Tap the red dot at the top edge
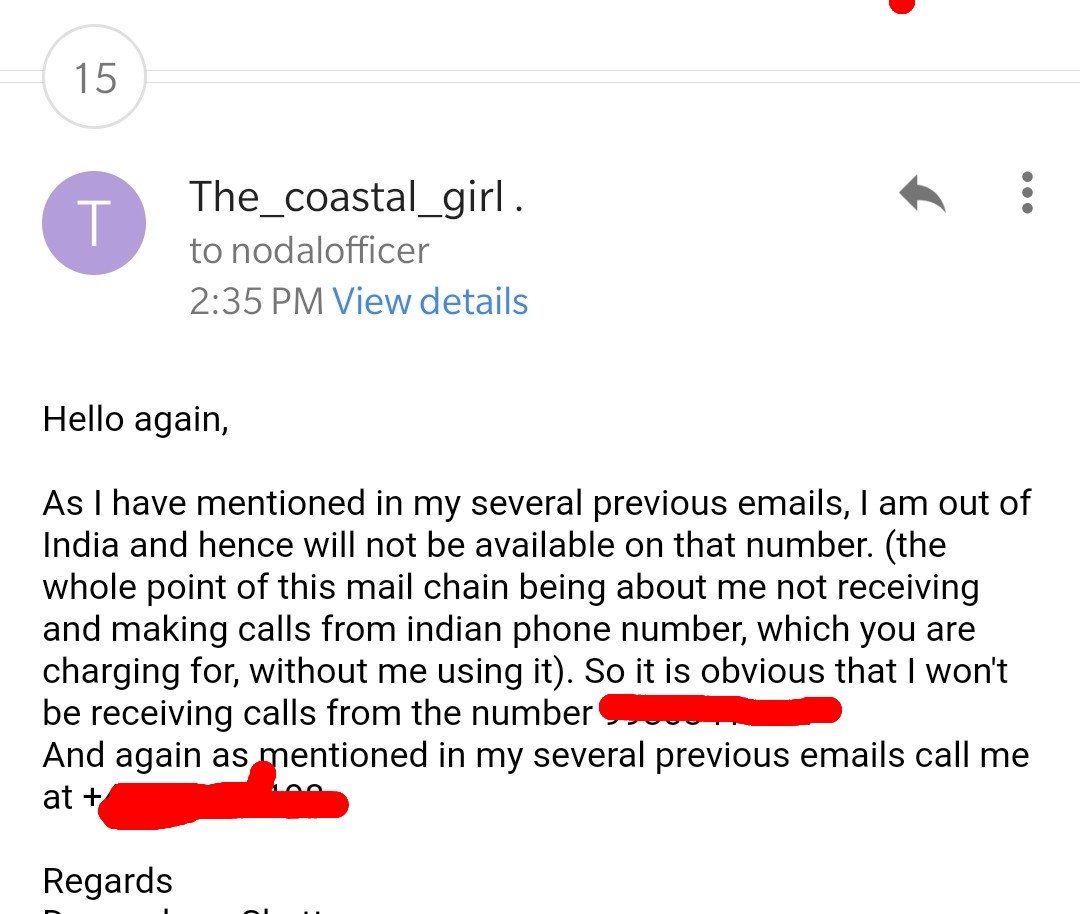The width and height of the screenshot is (1080, 914). [x=902, y=6]
